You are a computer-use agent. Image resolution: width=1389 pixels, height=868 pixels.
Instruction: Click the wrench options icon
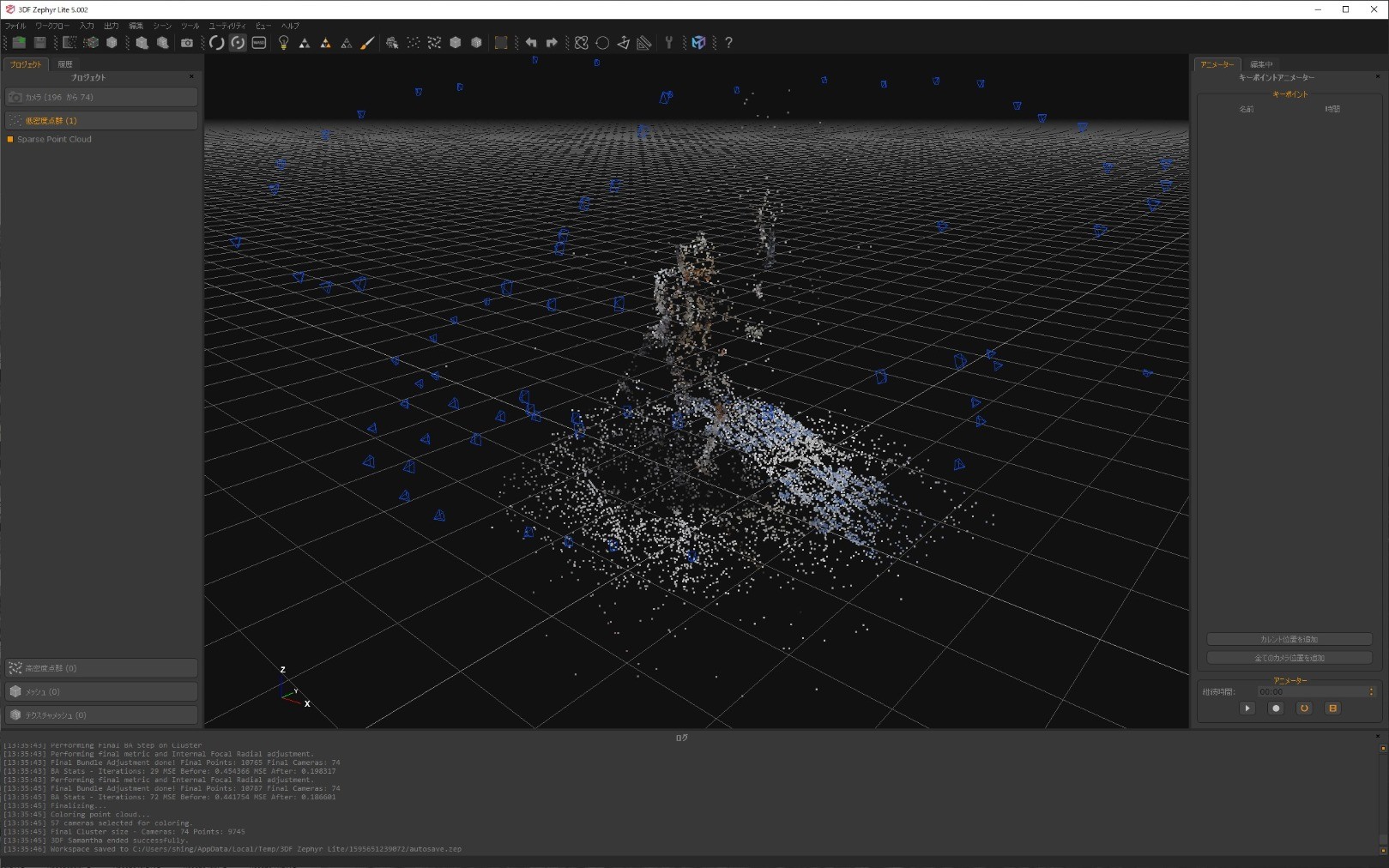pyautogui.click(x=669, y=43)
